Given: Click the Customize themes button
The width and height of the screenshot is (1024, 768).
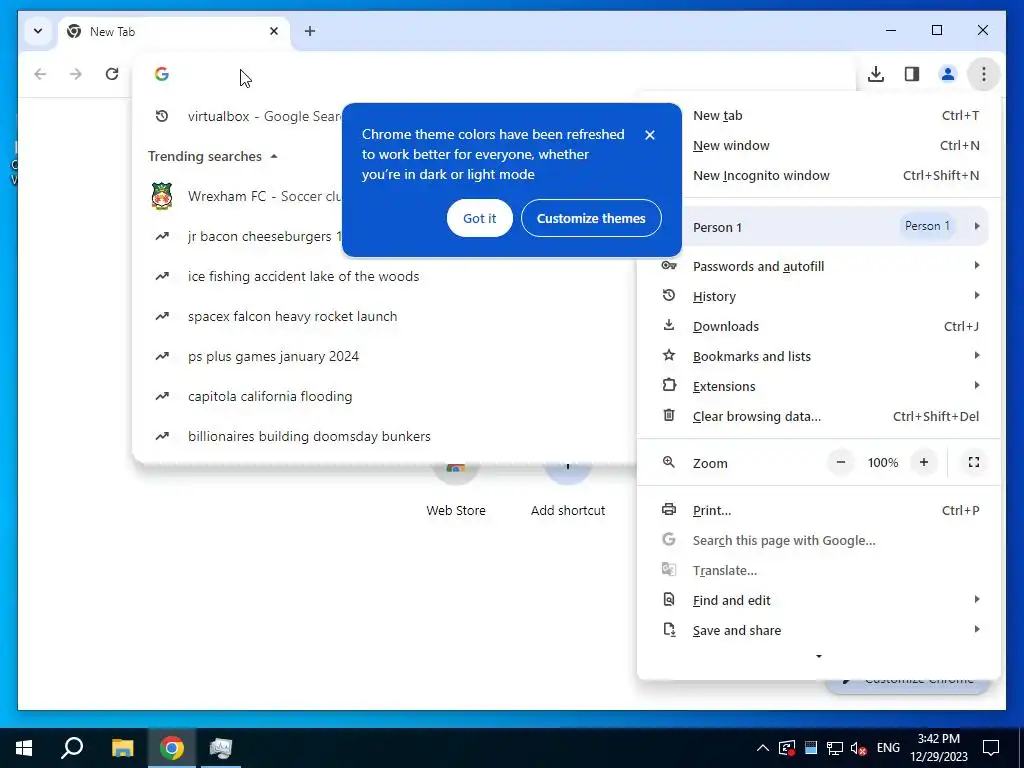Looking at the screenshot, I should point(591,218).
